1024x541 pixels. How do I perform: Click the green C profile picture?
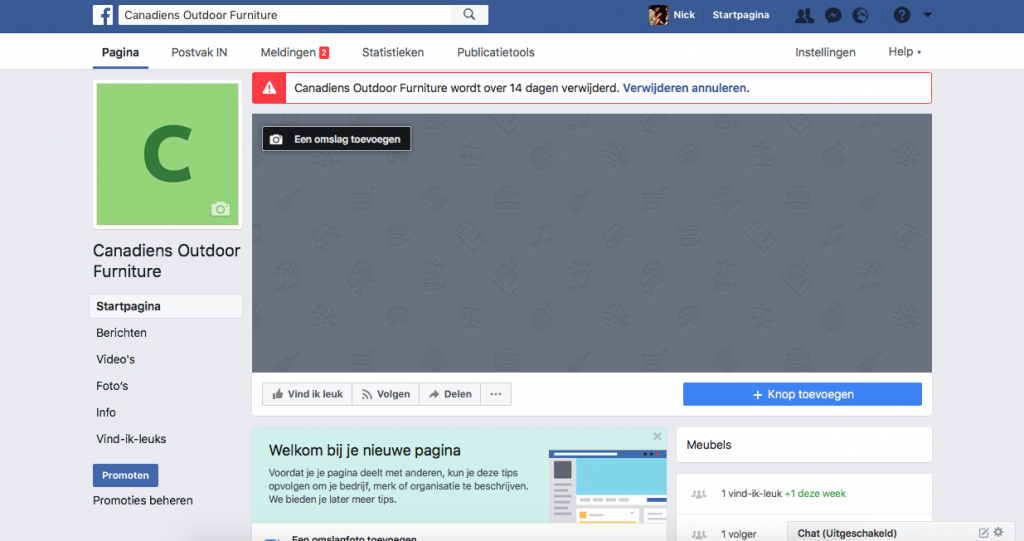[x=167, y=154]
